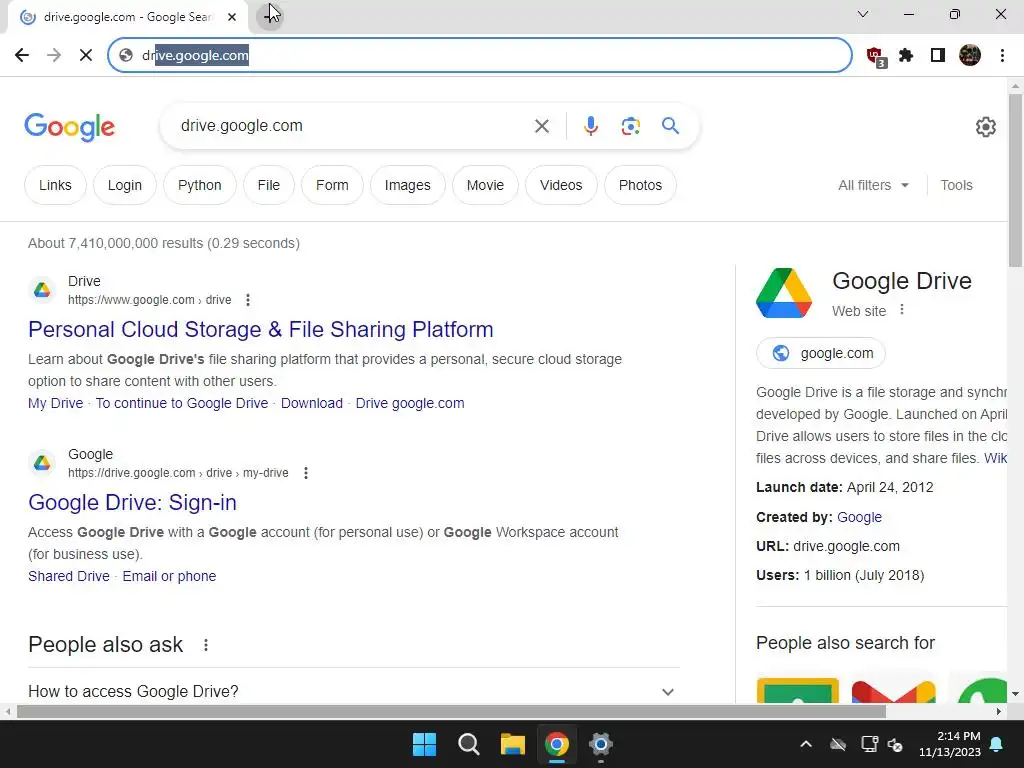This screenshot has width=1024, height=768.
Task: Go to Google homepage via logo
Action: [x=69, y=127]
